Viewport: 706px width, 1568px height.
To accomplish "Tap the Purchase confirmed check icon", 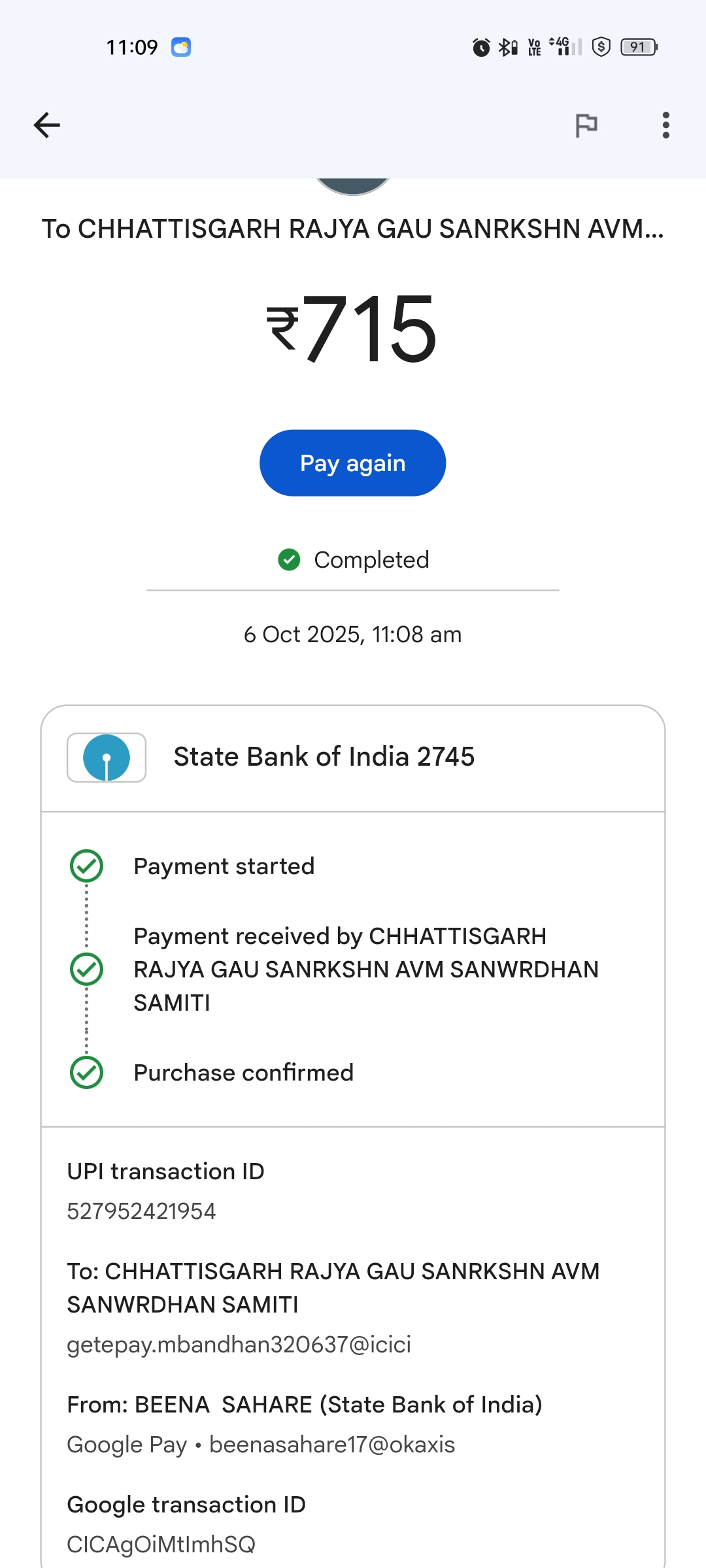I will pos(86,1073).
